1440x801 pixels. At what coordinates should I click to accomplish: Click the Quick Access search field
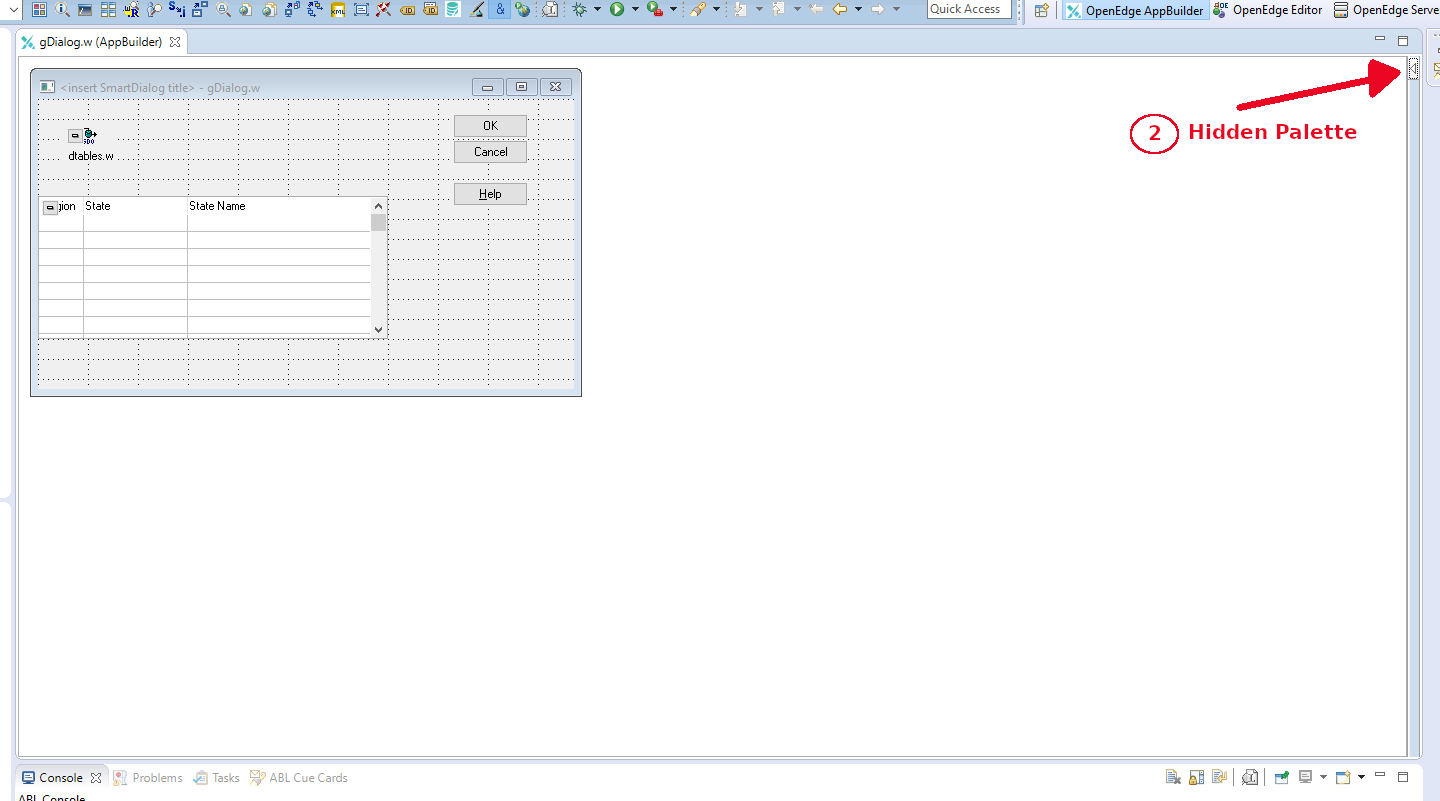tap(969, 9)
